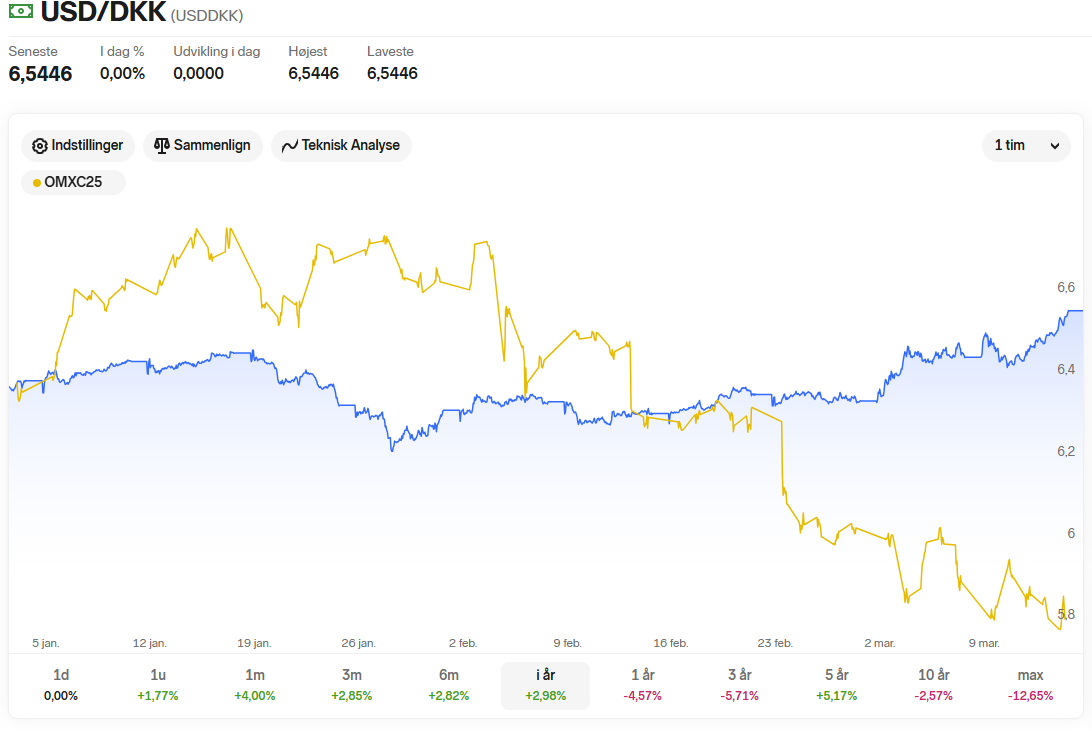Click the Laveste label

(390, 52)
